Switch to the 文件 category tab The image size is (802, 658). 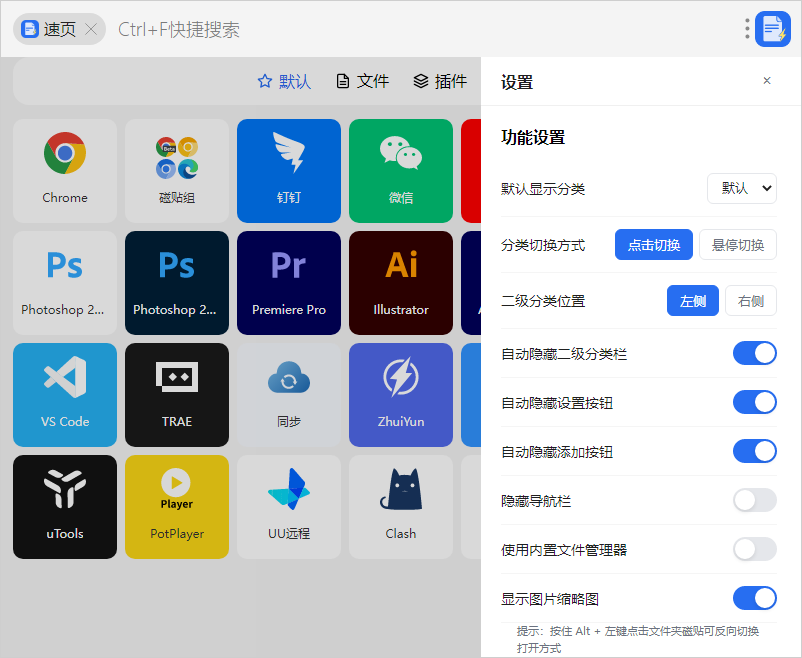363,81
